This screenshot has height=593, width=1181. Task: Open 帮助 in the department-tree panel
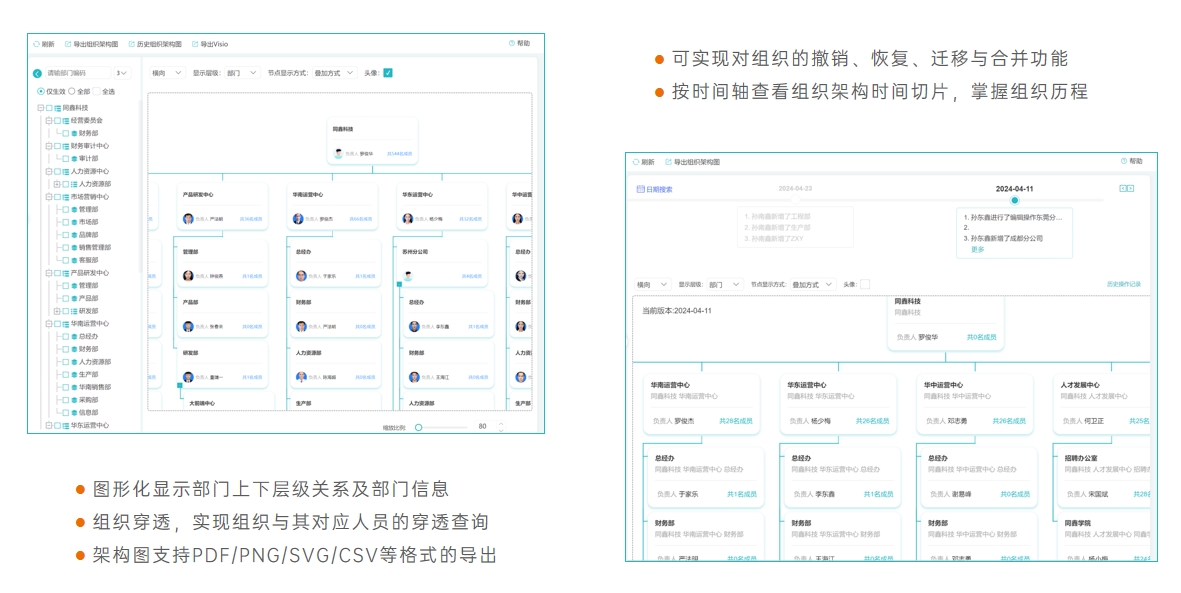[x=519, y=44]
